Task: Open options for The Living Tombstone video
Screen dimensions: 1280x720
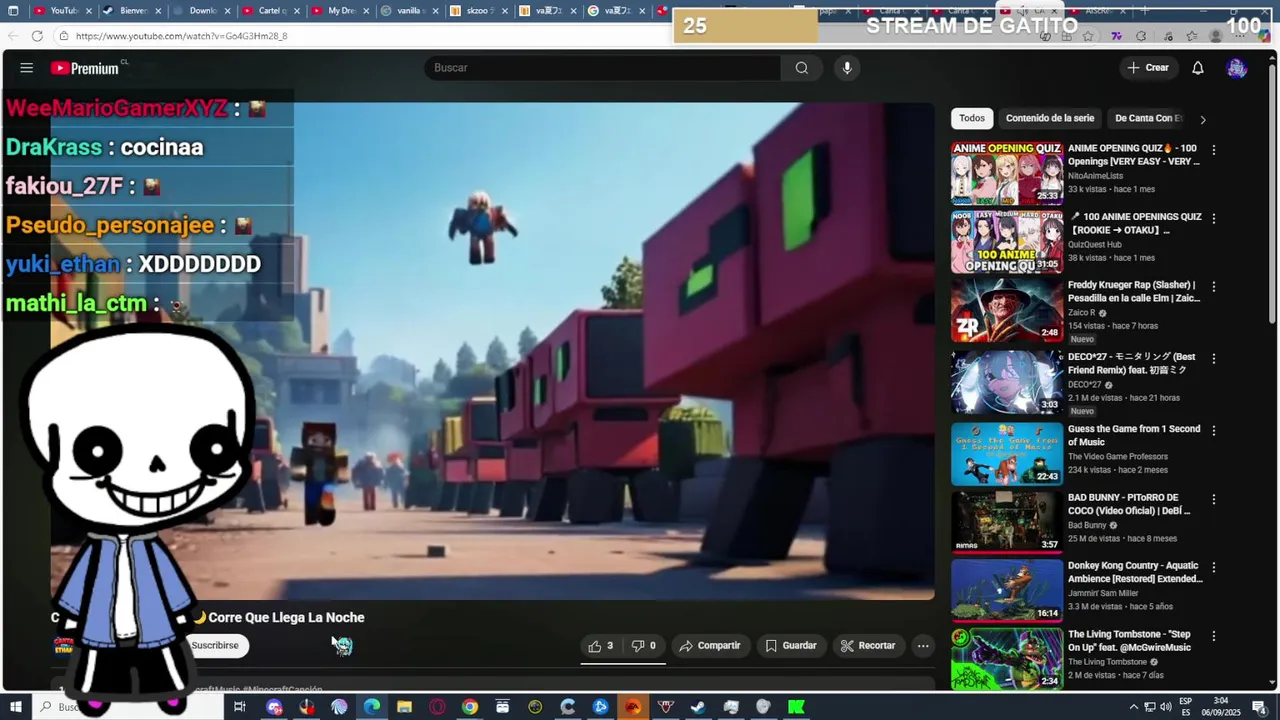Action: pyautogui.click(x=1214, y=636)
